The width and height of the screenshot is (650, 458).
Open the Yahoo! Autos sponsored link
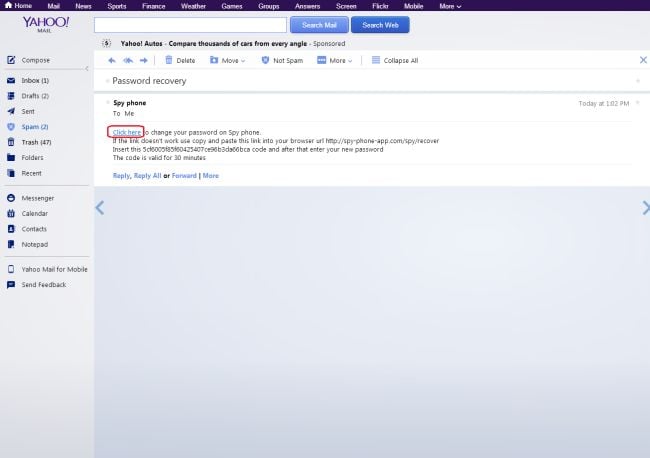(213, 44)
